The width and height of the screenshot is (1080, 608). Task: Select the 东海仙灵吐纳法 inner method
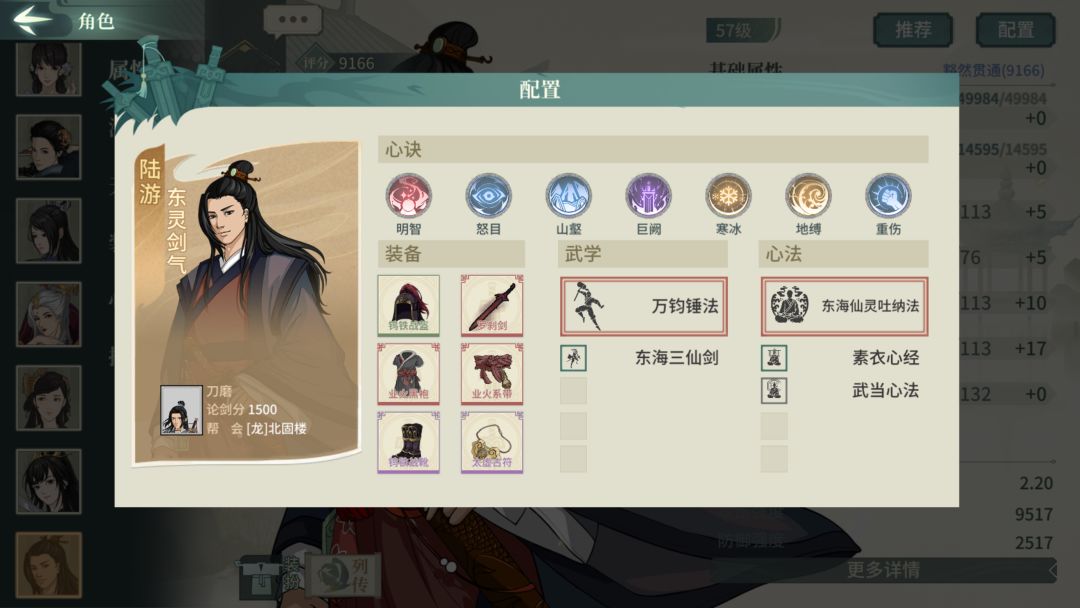point(844,306)
